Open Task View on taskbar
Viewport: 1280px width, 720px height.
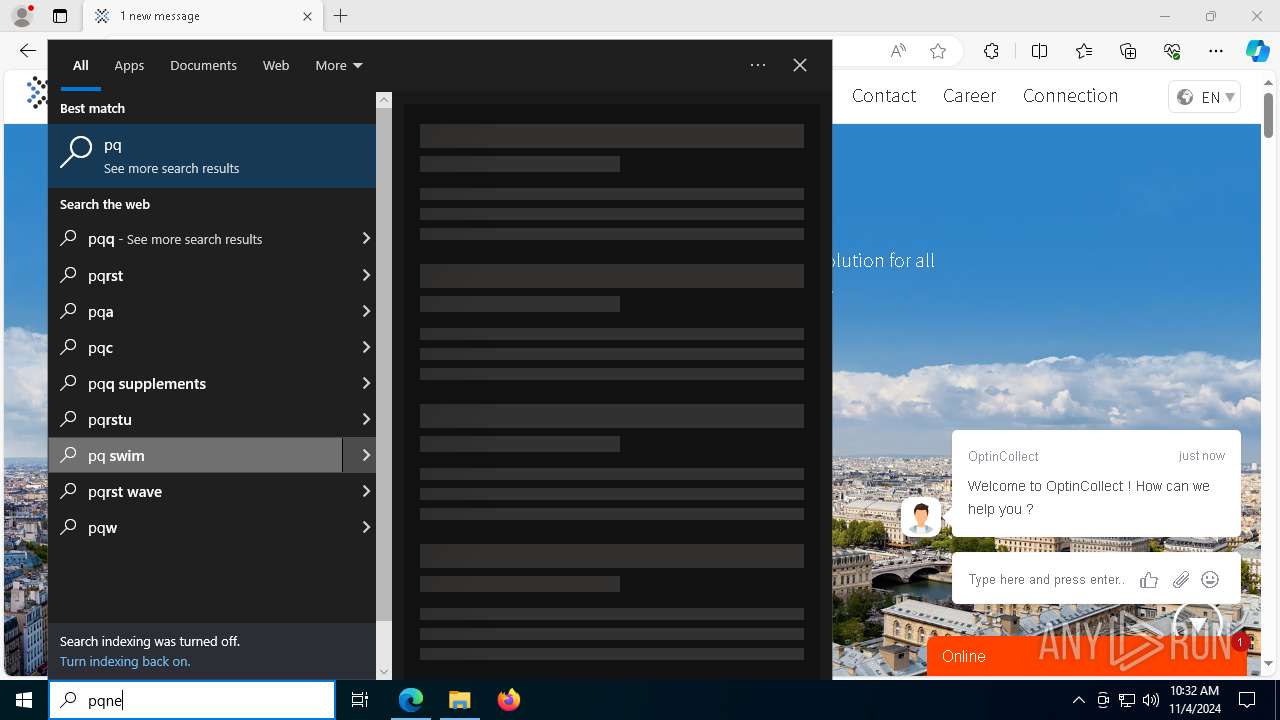(360, 700)
